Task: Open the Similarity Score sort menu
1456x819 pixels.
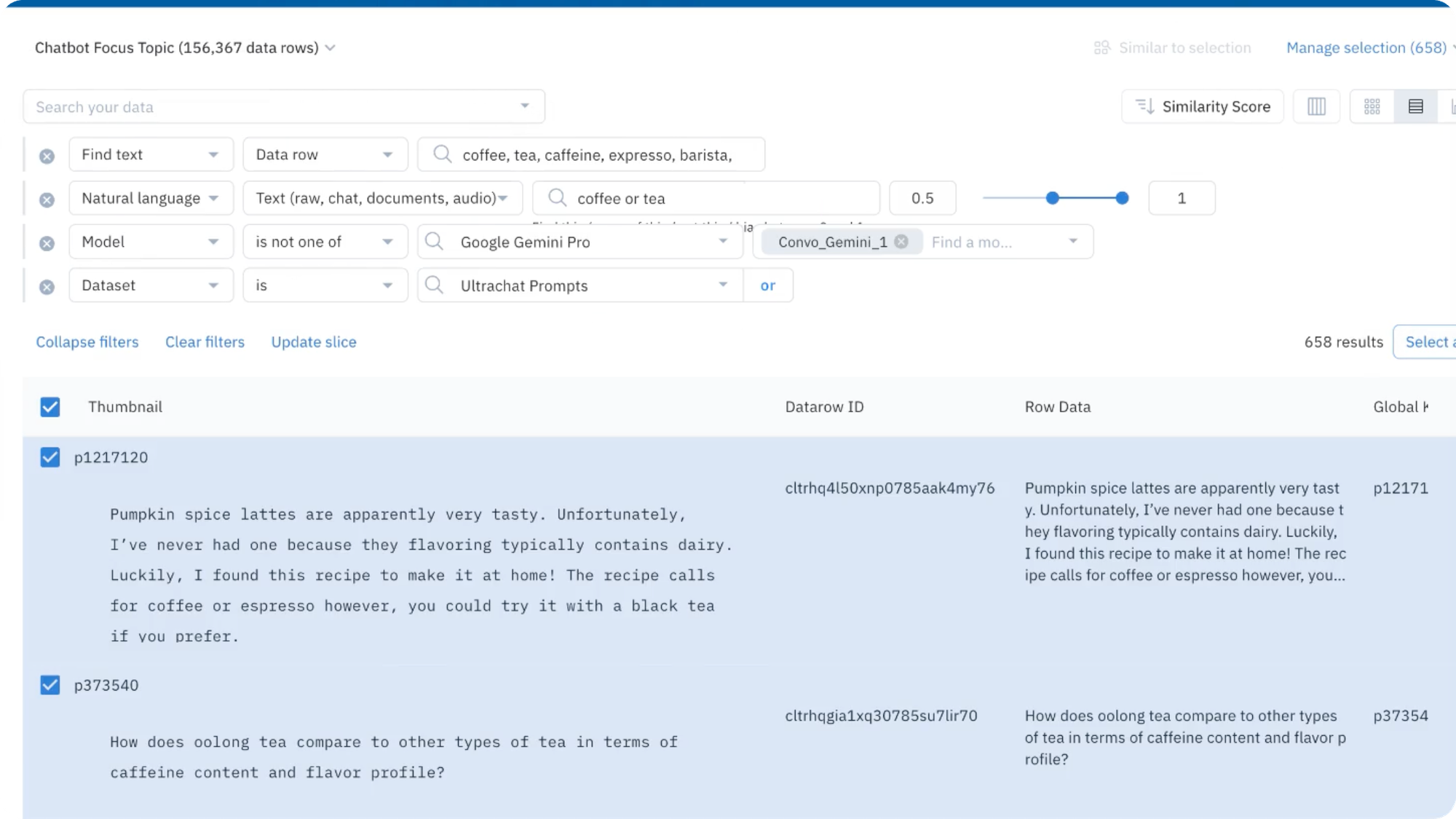Action: click(x=1203, y=107)
